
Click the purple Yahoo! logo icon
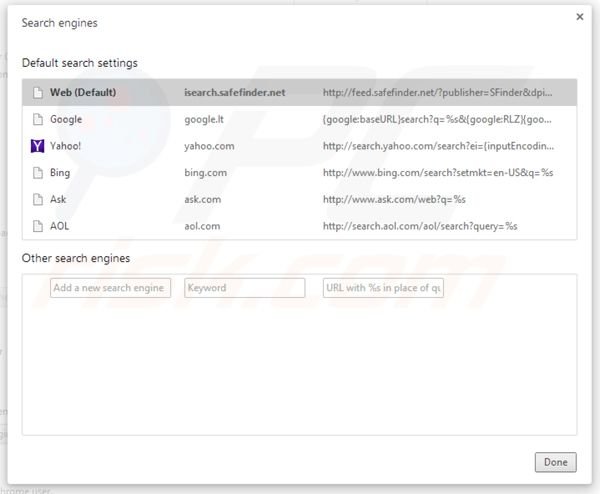38,146
